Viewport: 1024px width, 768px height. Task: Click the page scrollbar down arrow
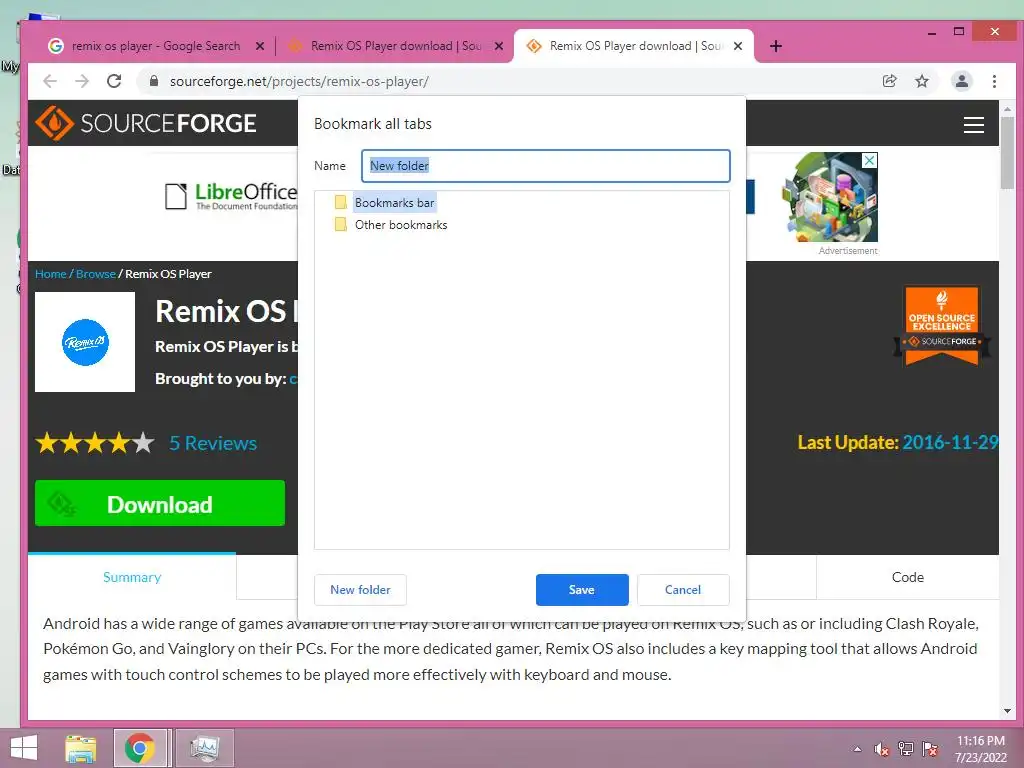(1007, 711)
